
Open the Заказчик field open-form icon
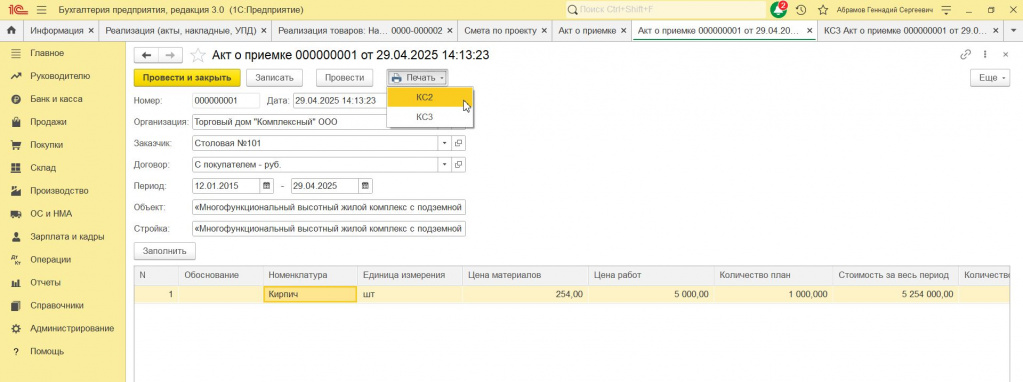click(x=458, y=143)
